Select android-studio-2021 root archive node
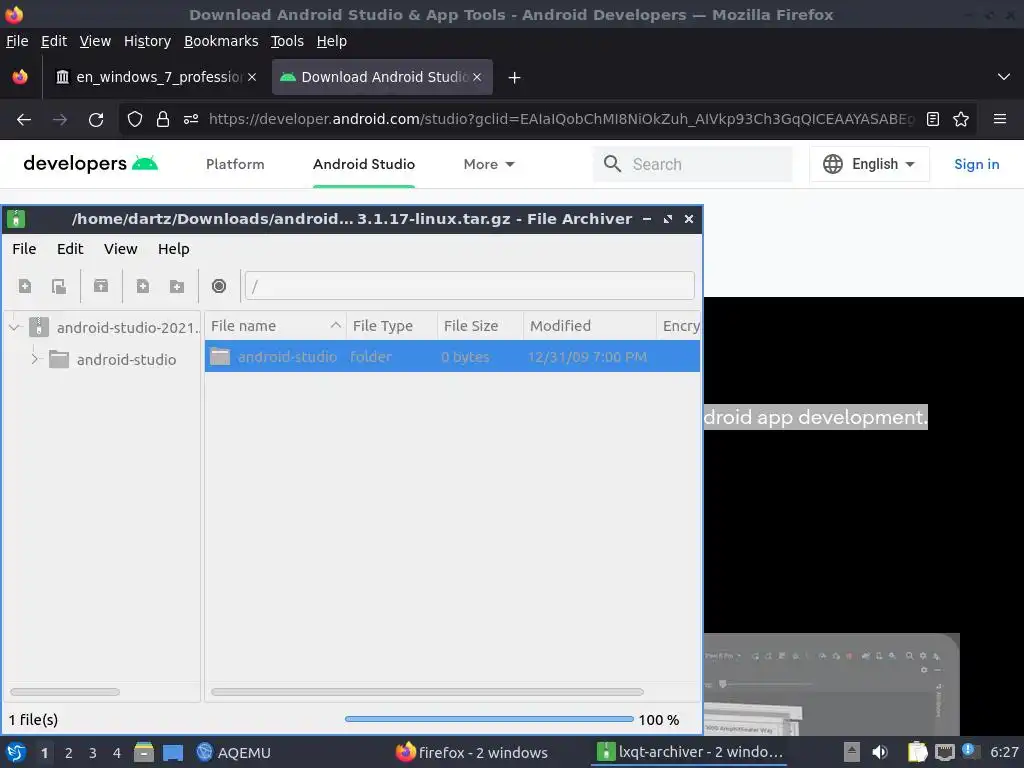The image size is (1024, 768). coord(115,327)
